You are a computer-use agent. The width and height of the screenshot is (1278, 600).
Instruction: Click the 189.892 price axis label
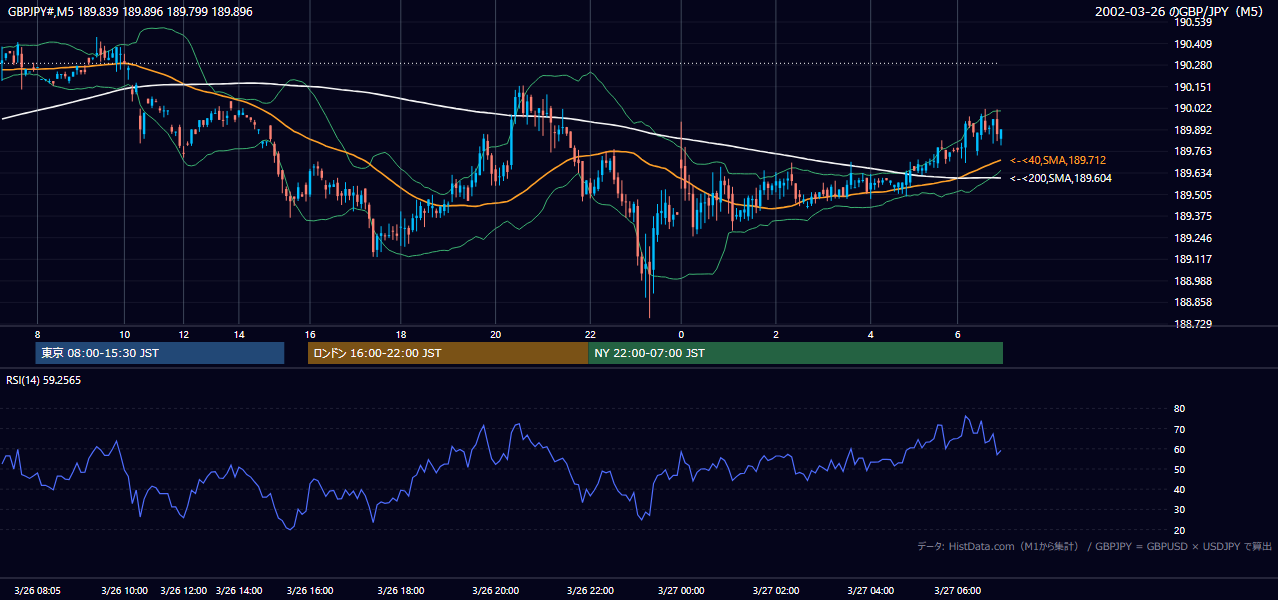(1194, 130)
